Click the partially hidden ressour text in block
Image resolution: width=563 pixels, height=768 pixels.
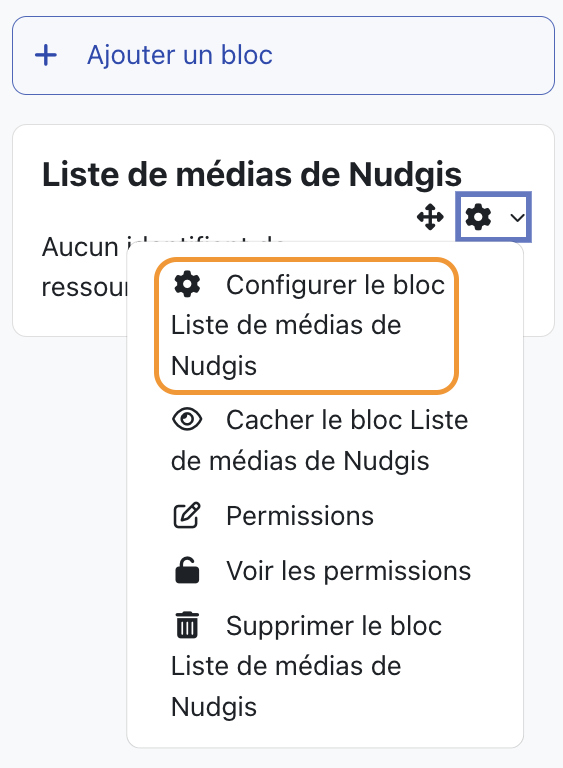[x=84, y=288]
